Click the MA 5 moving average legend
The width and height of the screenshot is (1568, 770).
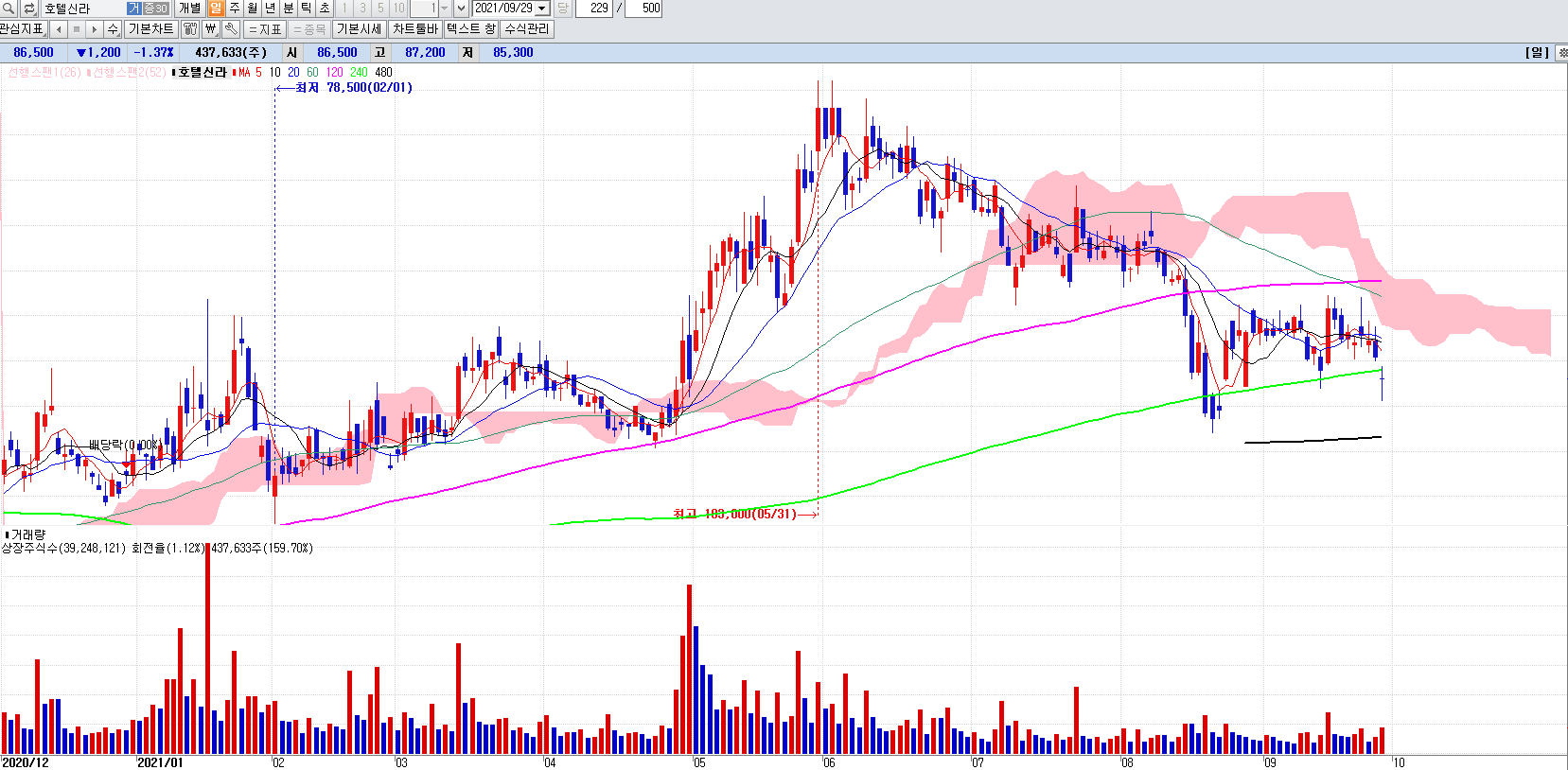coord(250,73)
